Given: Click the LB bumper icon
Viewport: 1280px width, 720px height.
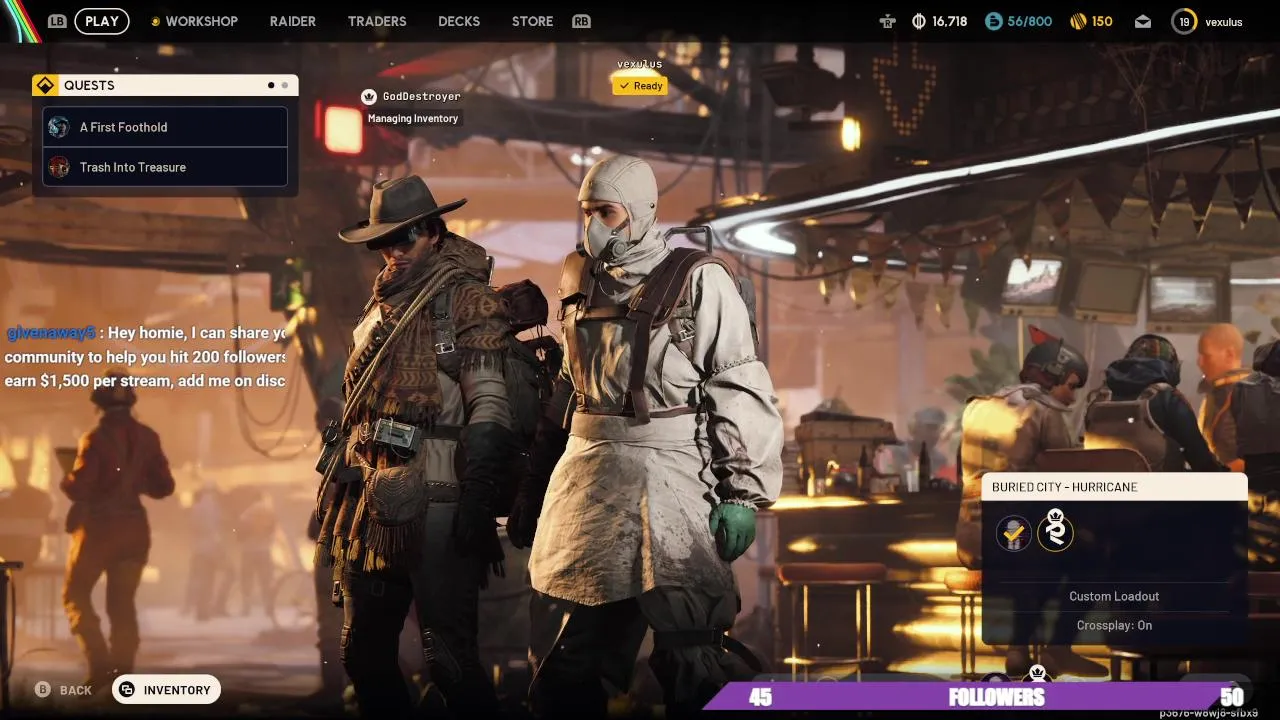Looking at the screenshot, I should coord(57,21).
